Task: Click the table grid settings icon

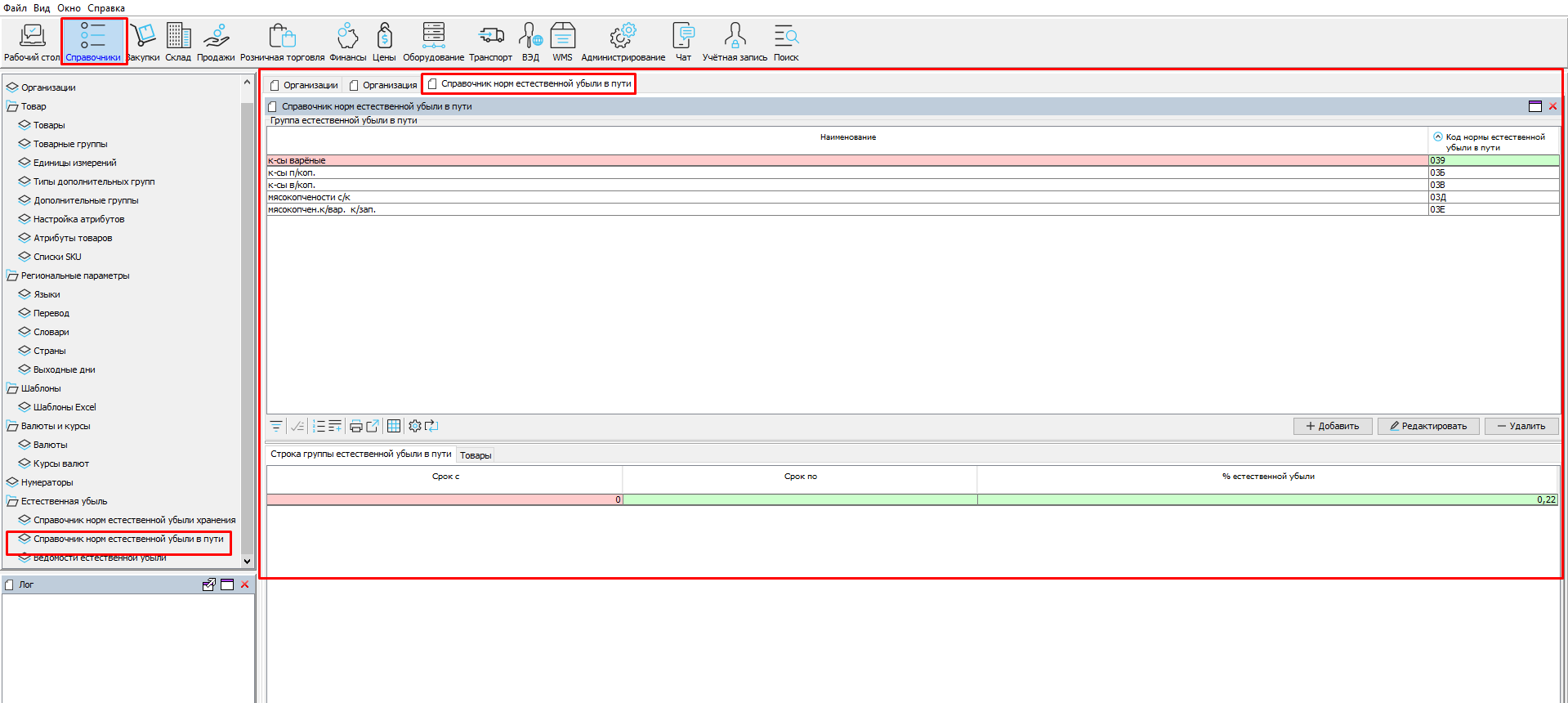Action: 394,426
